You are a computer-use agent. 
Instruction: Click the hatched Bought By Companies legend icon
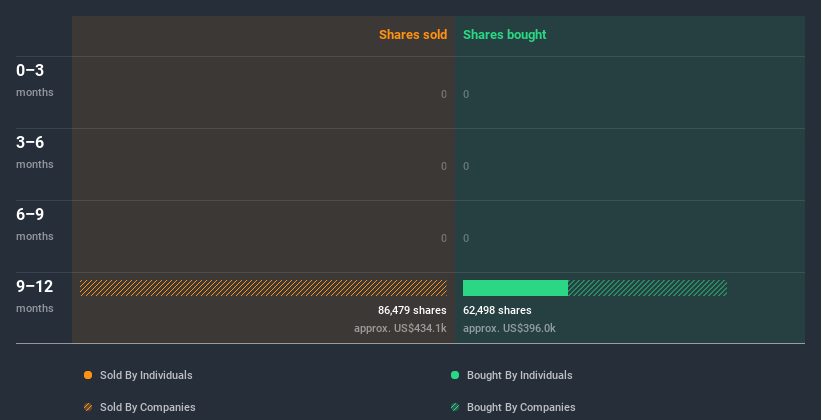click(455, 407)
